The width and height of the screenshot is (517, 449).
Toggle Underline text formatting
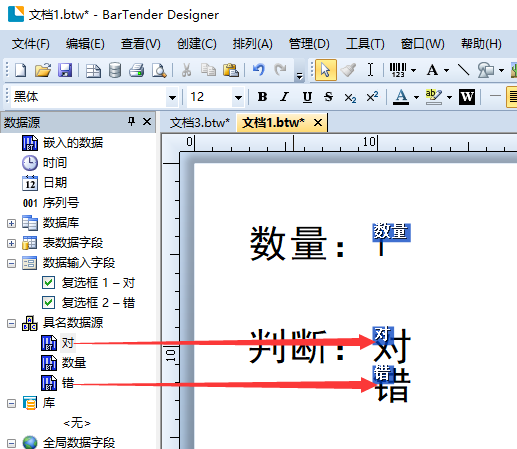tap(307, 97)
